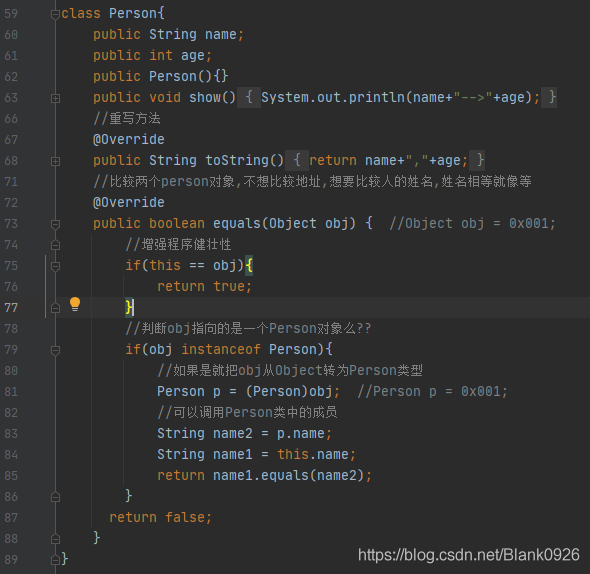Viewport: 590px width, 574px height.
Task: Expand the folded show() method
Action: pyautogui.click(x=55, y=98)
